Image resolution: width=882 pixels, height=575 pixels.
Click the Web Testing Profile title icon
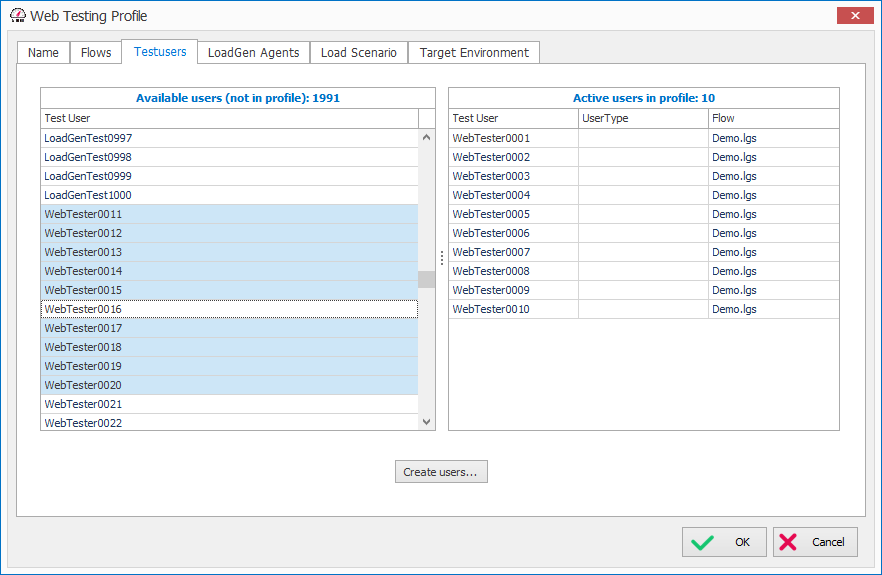18,16
